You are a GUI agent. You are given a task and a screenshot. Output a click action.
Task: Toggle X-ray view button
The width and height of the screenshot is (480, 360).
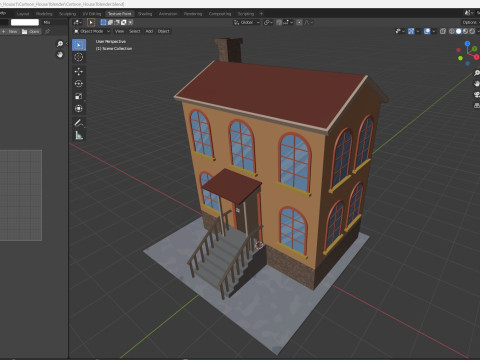[443, 31]
